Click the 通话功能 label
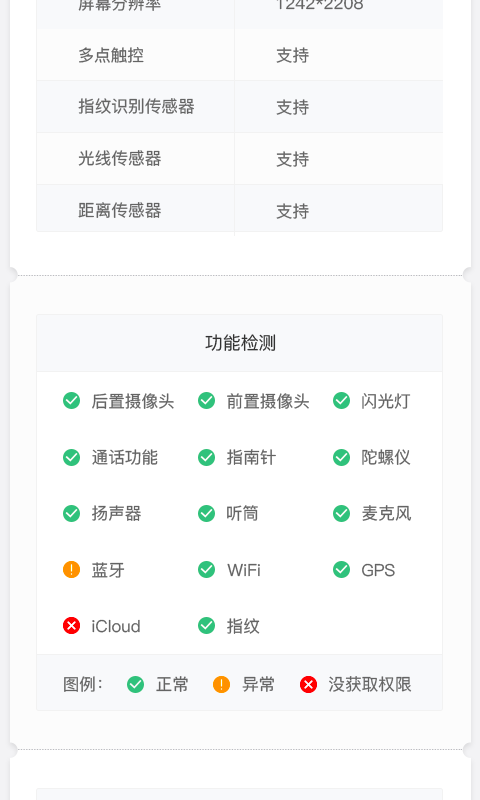 [x=124, y=458]
